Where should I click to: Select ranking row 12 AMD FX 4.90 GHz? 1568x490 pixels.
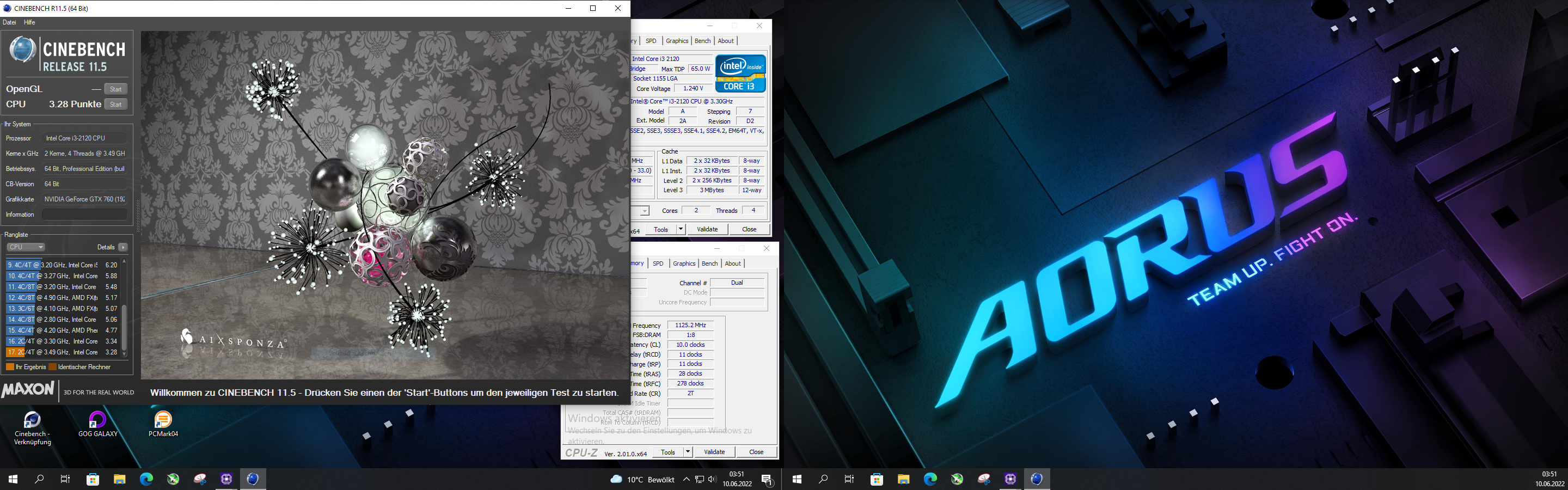(62, 298)
